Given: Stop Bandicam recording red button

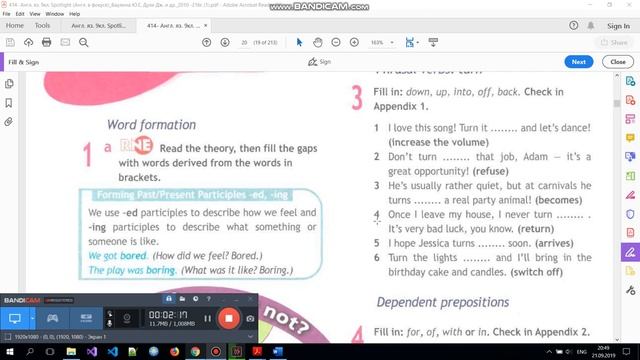Looking at the screenshot, I should (229, 318).
